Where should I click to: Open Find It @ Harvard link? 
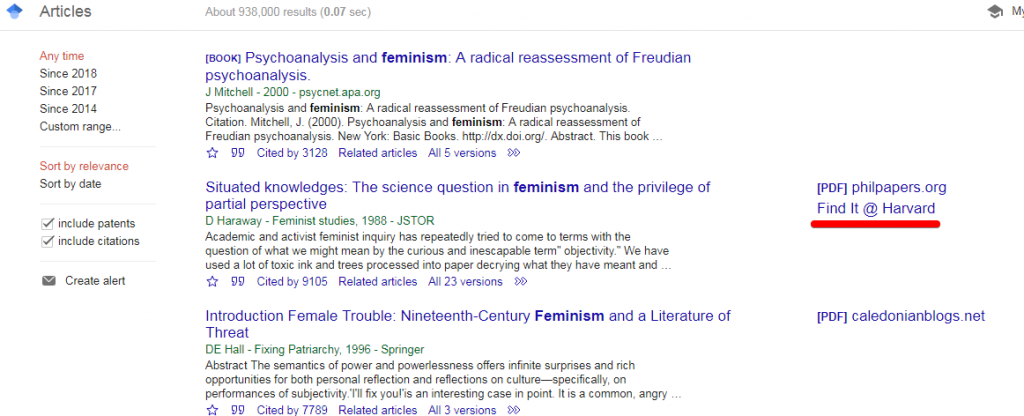876,208
